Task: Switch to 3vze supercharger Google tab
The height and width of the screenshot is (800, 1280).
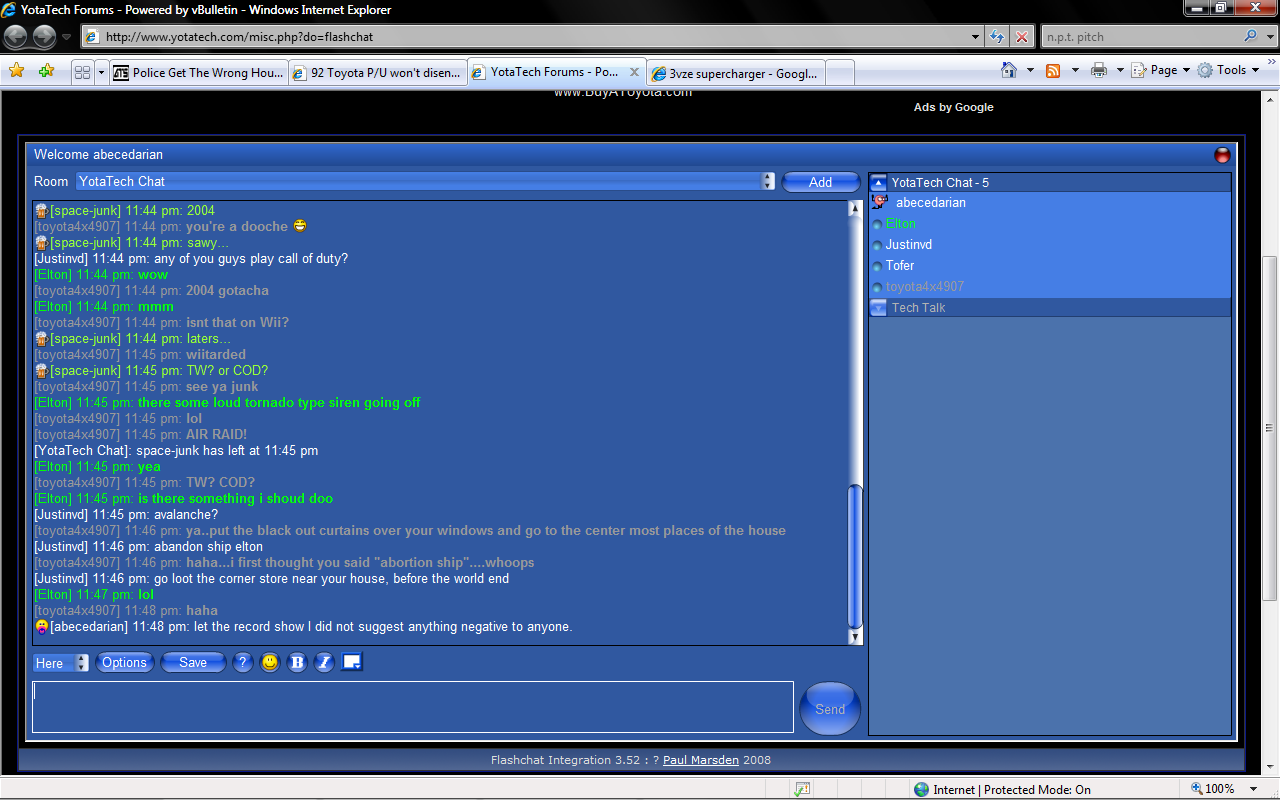Action: pyautogui.click(x=736, y=73)
